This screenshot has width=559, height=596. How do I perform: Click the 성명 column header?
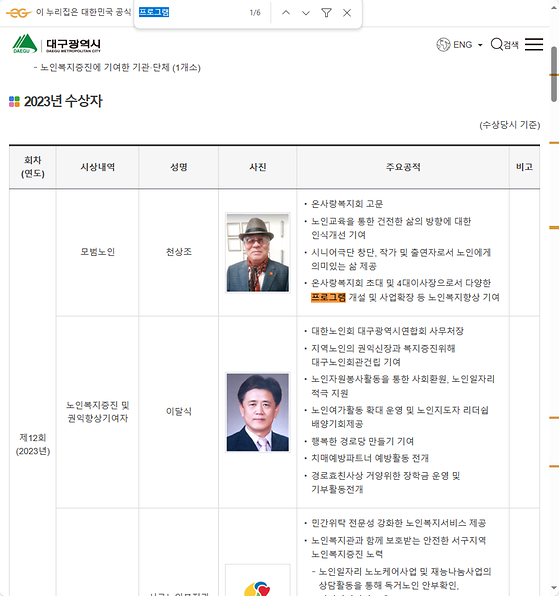coord(179,167)
